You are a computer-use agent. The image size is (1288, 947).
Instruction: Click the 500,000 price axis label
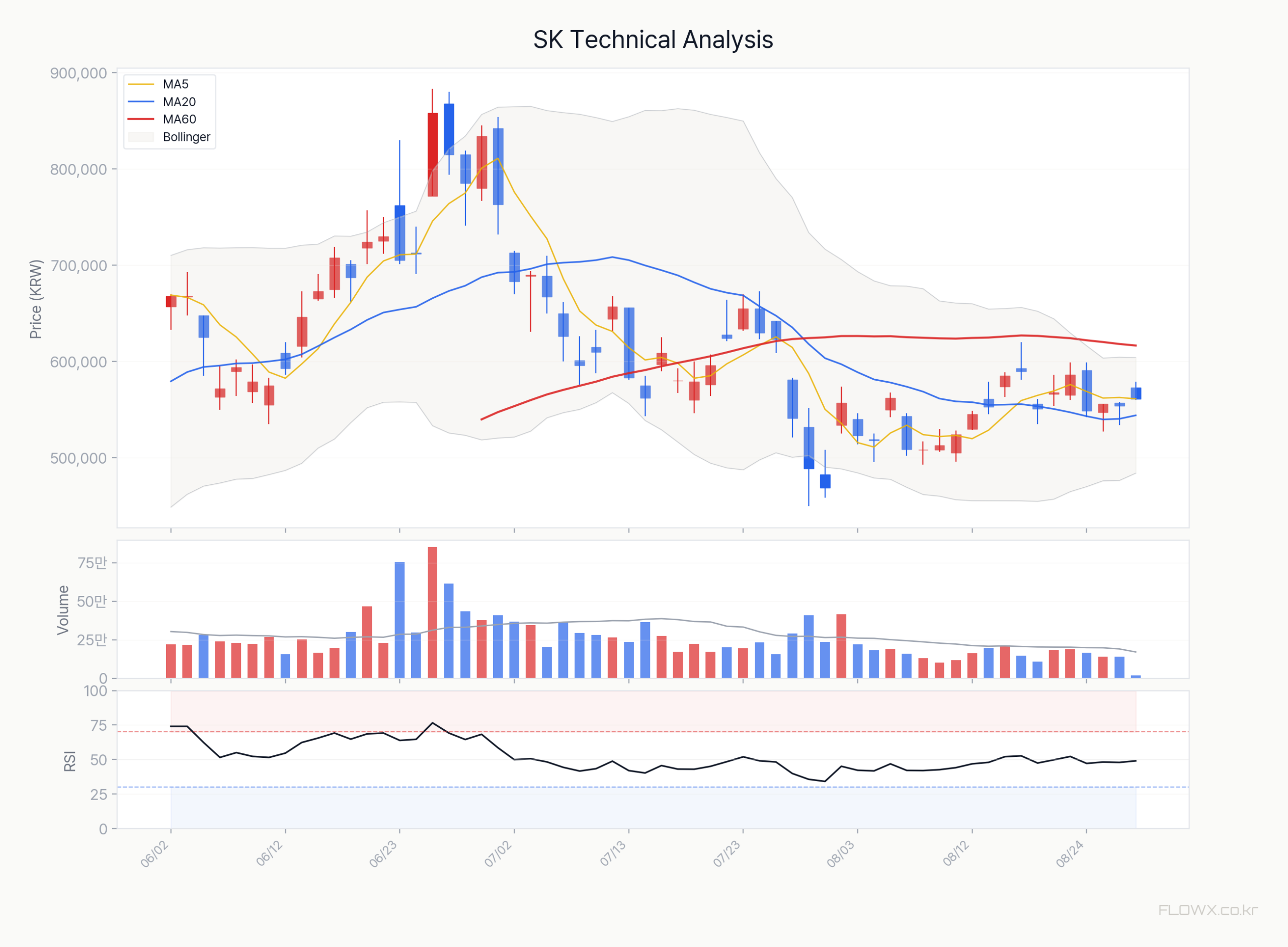click(78, 459)
